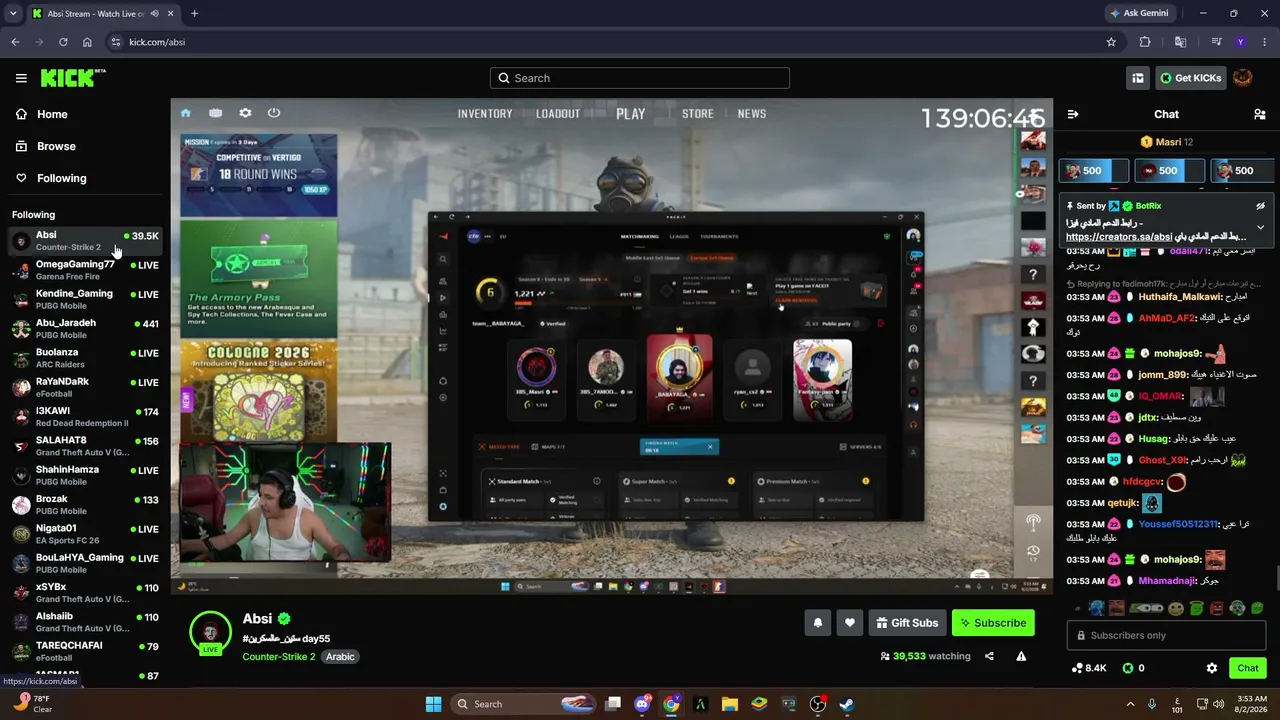
Task: Open Steam from the taskbar
Action: tap(846, 704)
